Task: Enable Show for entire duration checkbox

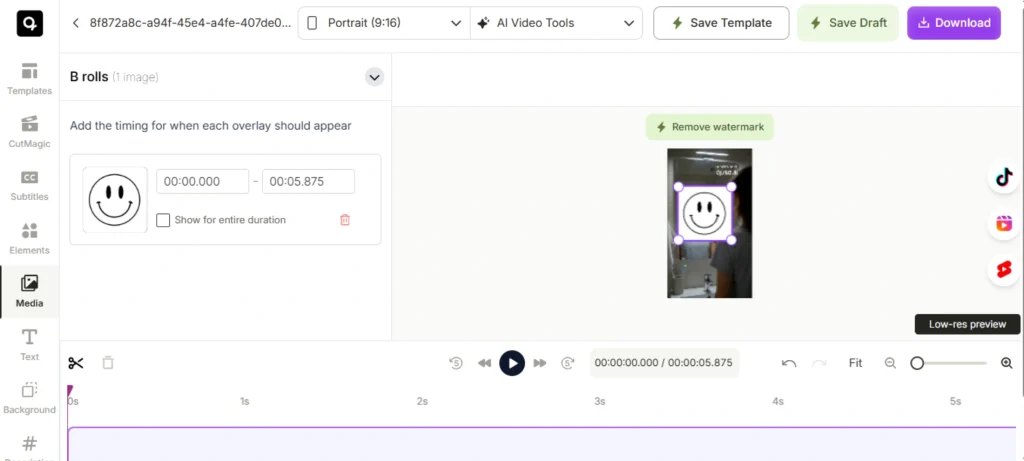Action: [x=163, y=220]
